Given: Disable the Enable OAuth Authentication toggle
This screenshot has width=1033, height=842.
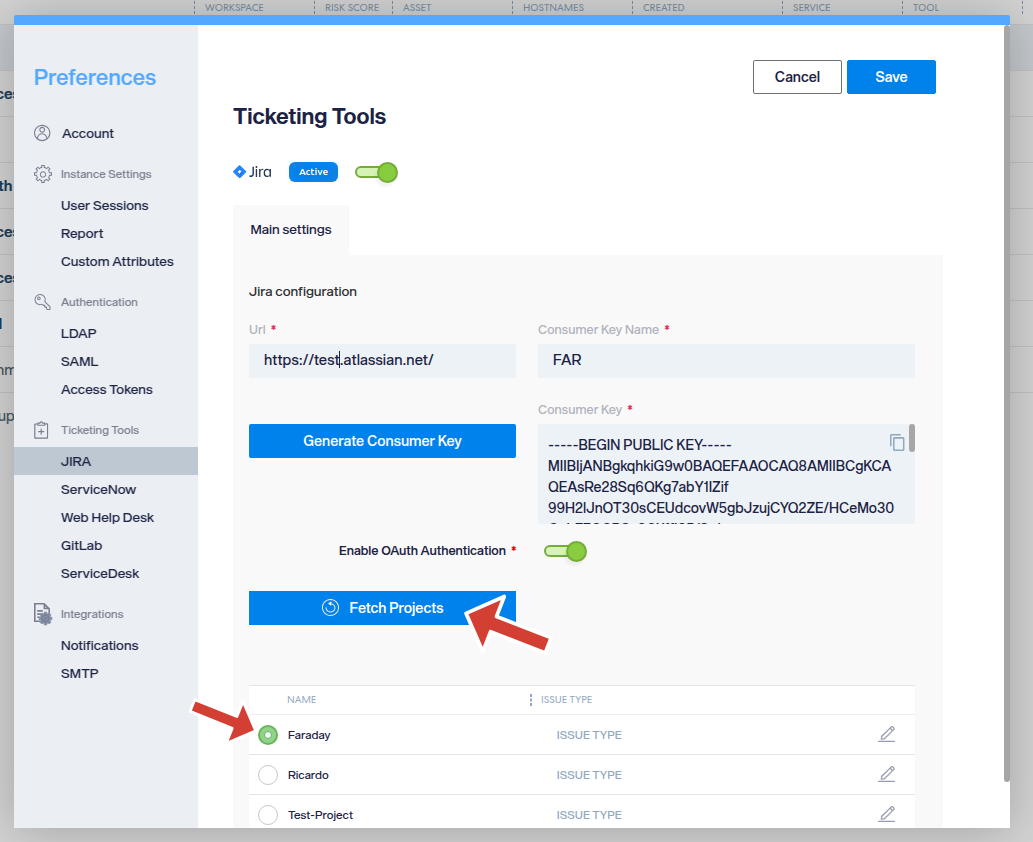Looking at the screenshot, I should [x=565, y=551].
